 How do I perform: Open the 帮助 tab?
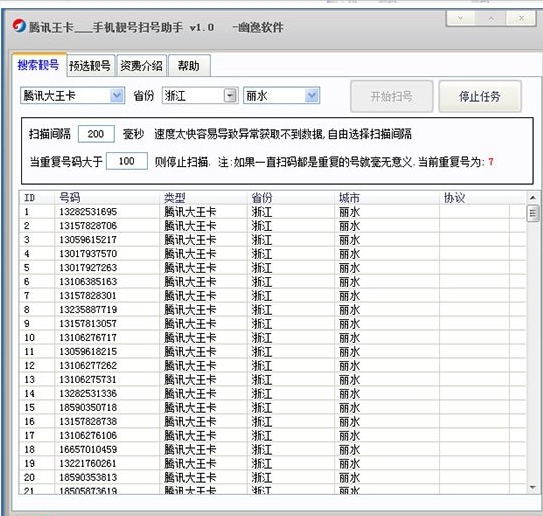189,65
